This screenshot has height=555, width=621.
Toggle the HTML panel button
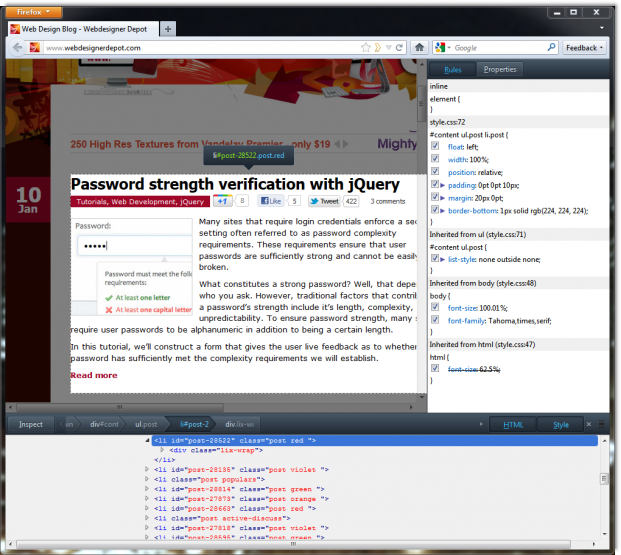pyautogui.click(x=513, y=425)
